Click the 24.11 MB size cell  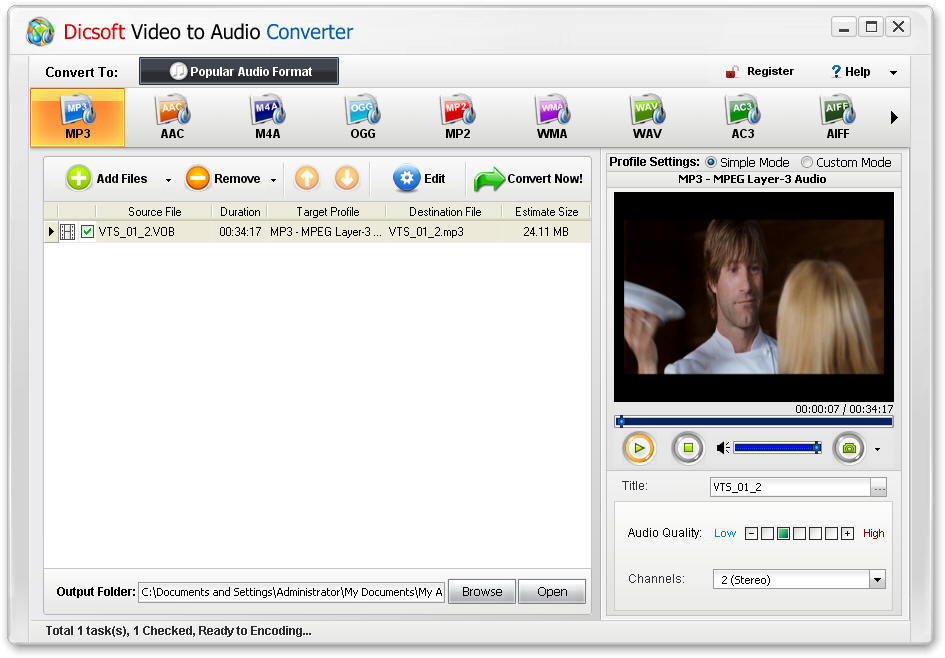[545, 231]
